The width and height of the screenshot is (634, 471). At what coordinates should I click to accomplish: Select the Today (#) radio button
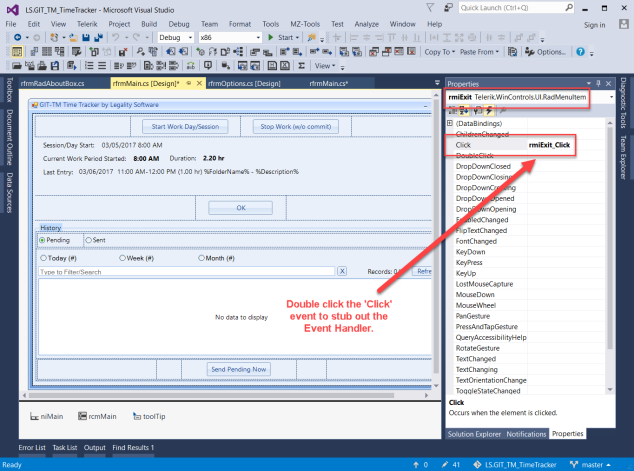[43, 258]
